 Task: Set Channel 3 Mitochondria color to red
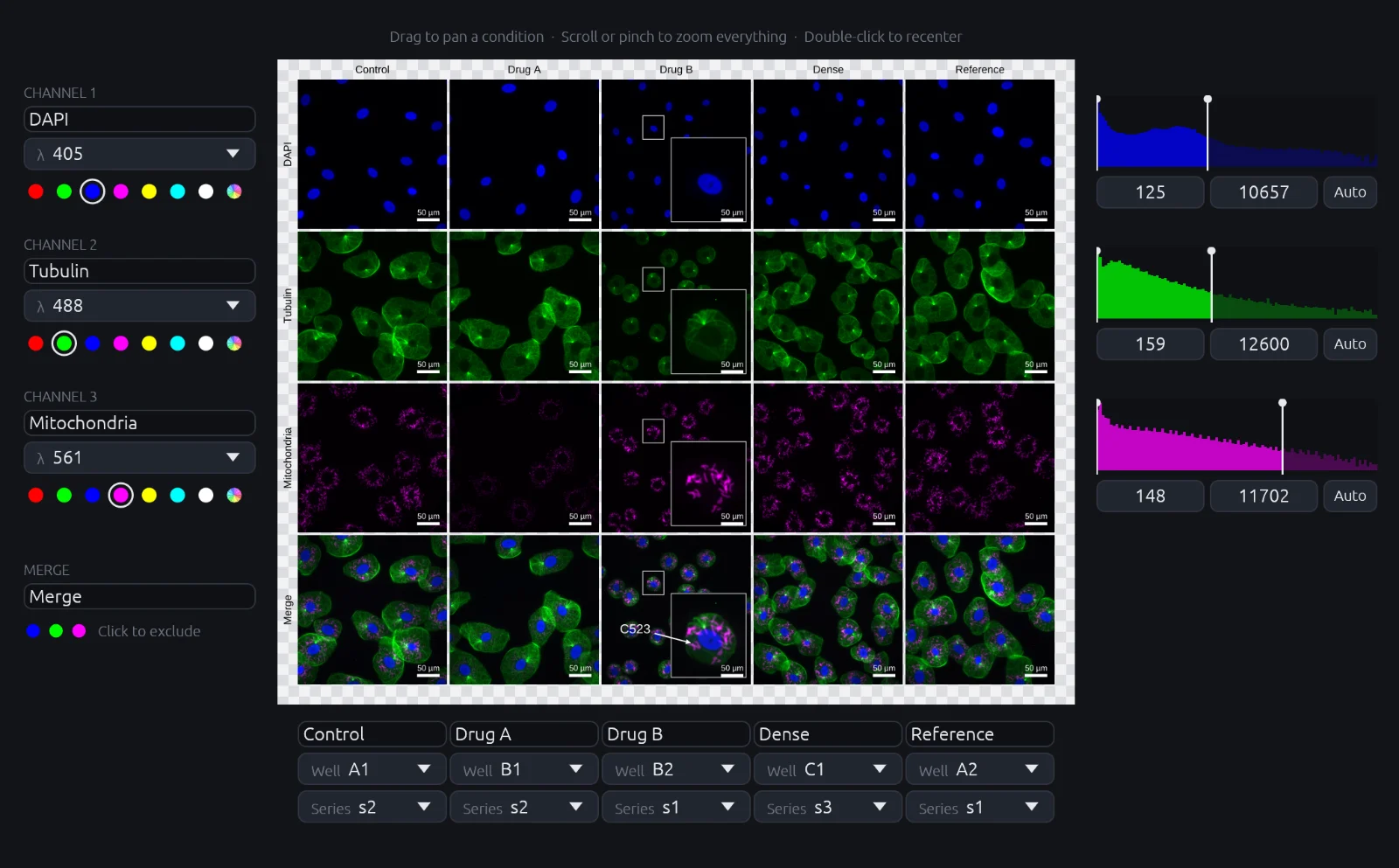click(x=36, y=496)
